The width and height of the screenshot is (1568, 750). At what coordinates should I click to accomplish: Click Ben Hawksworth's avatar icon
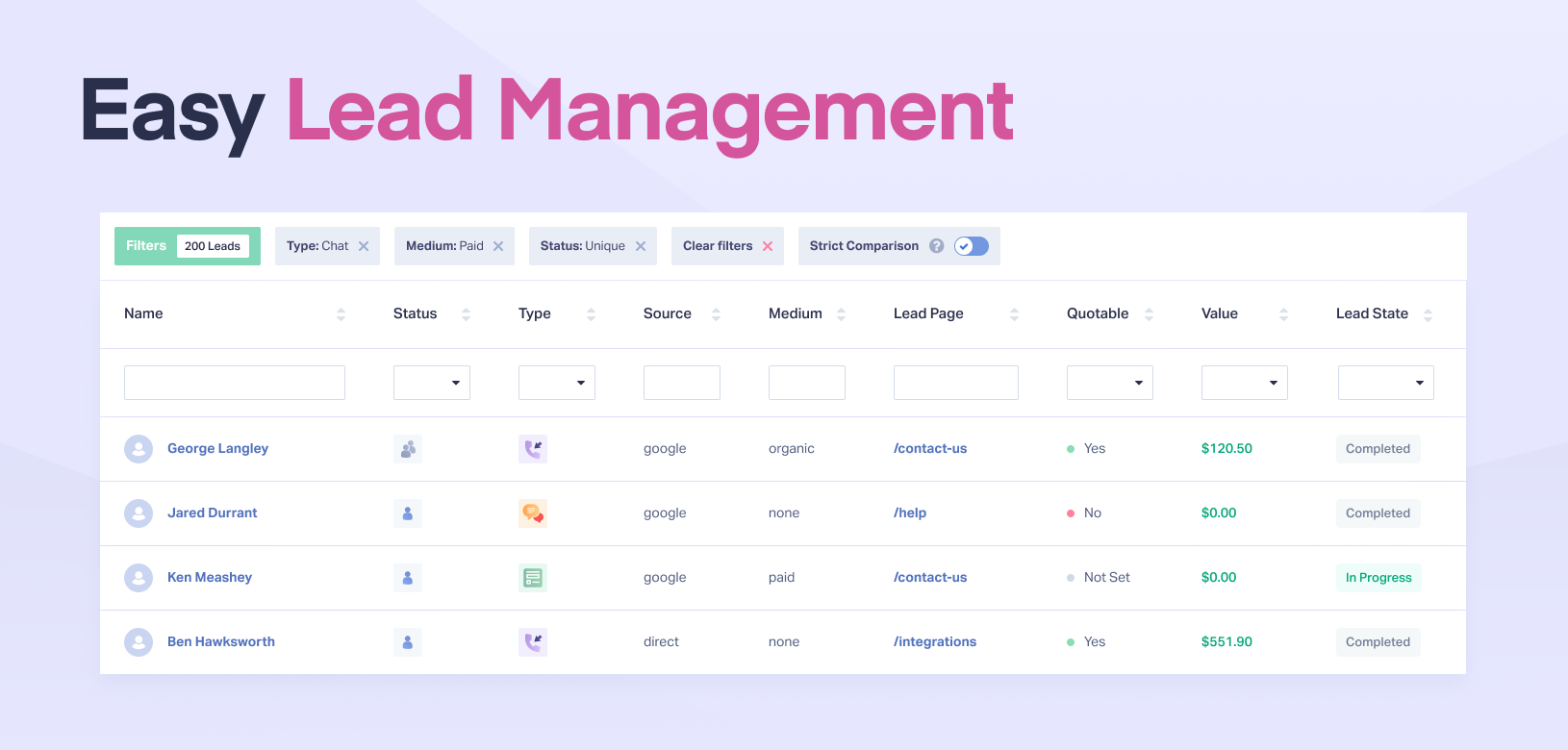tap(139, 642)
